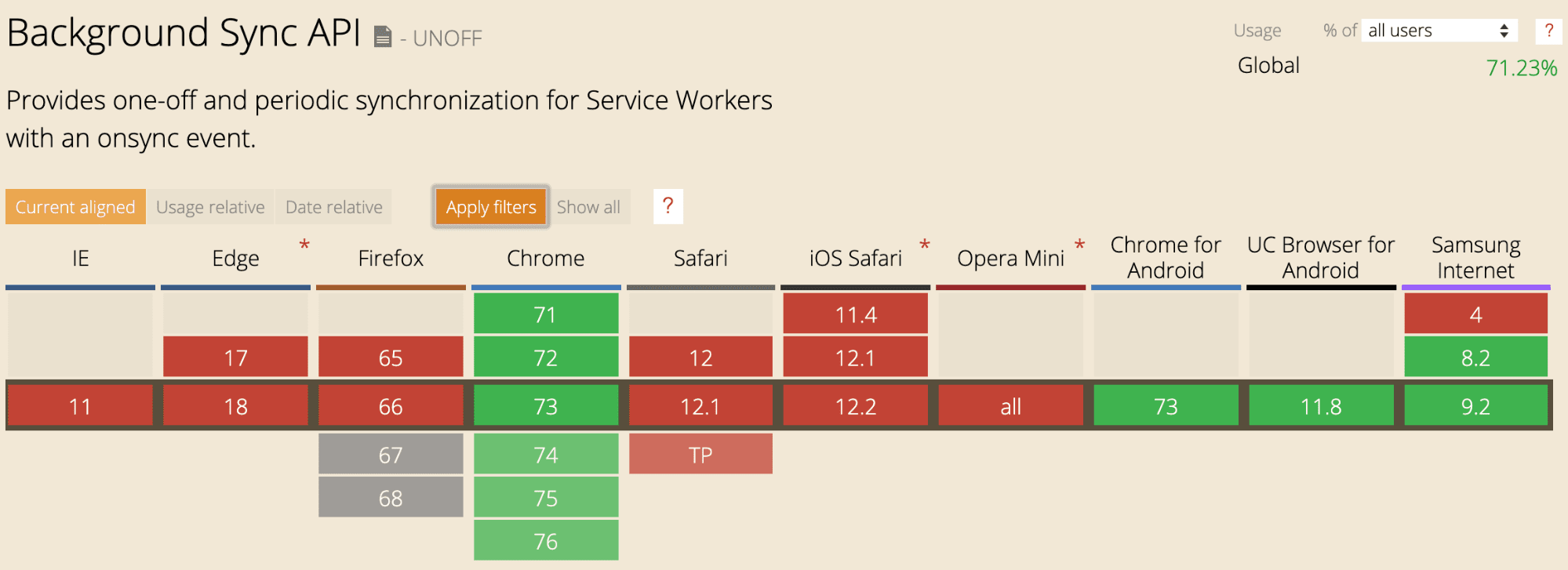
Task: Select the Safari TP cell
Action: tap(700, 454)
